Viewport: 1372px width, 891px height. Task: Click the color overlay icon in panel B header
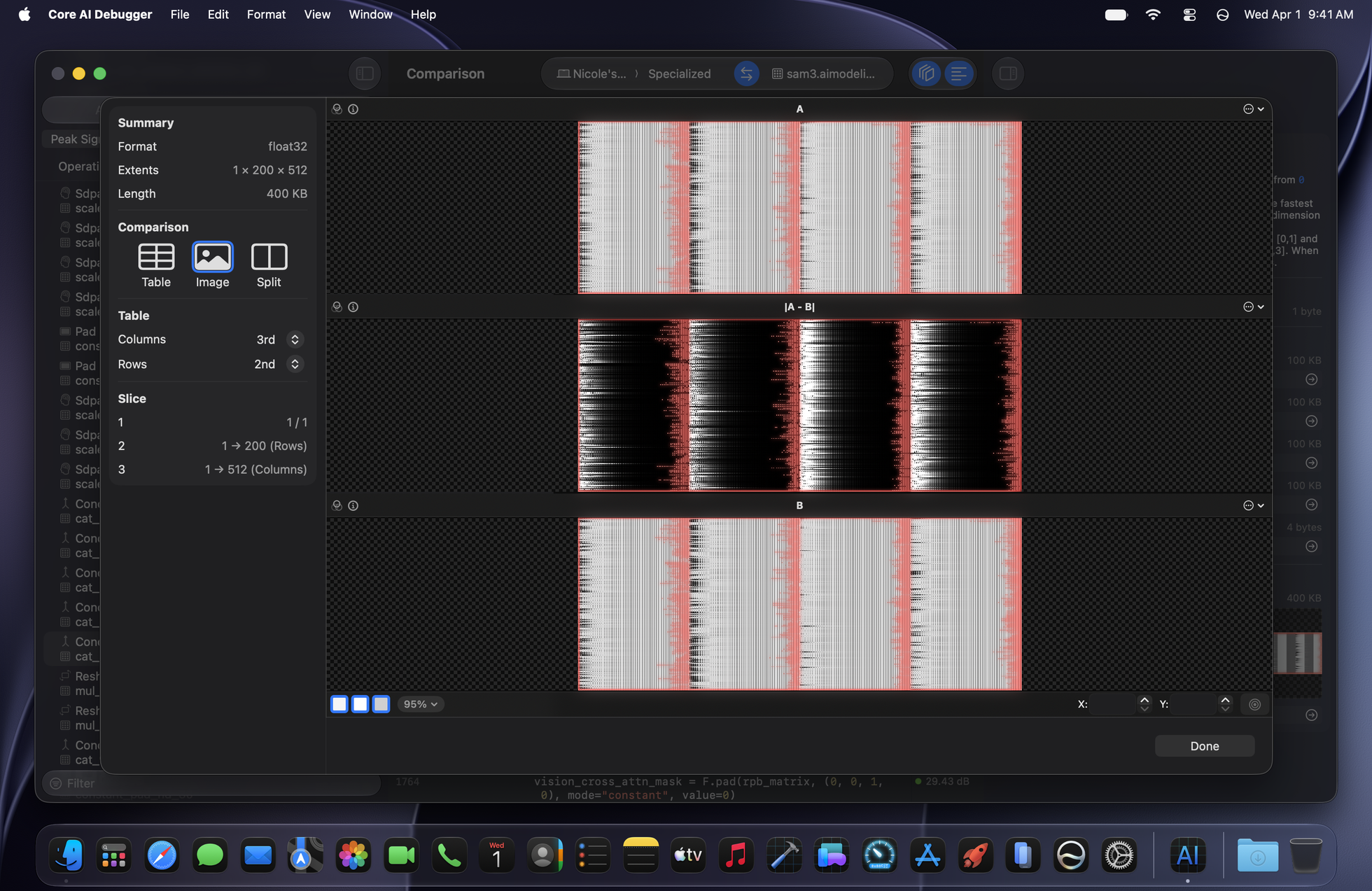click(337, 505)
